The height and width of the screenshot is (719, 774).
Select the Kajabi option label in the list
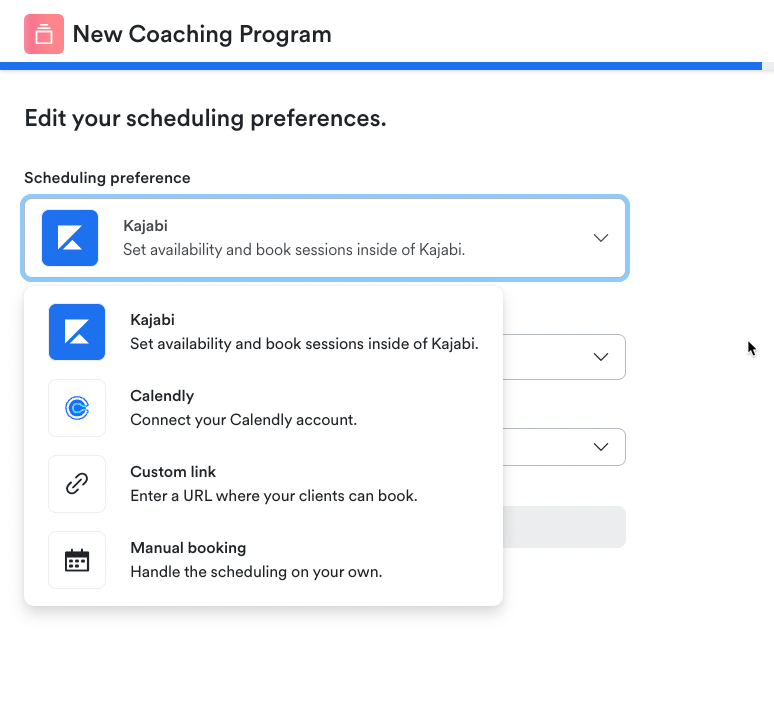[x=152, y=320]
